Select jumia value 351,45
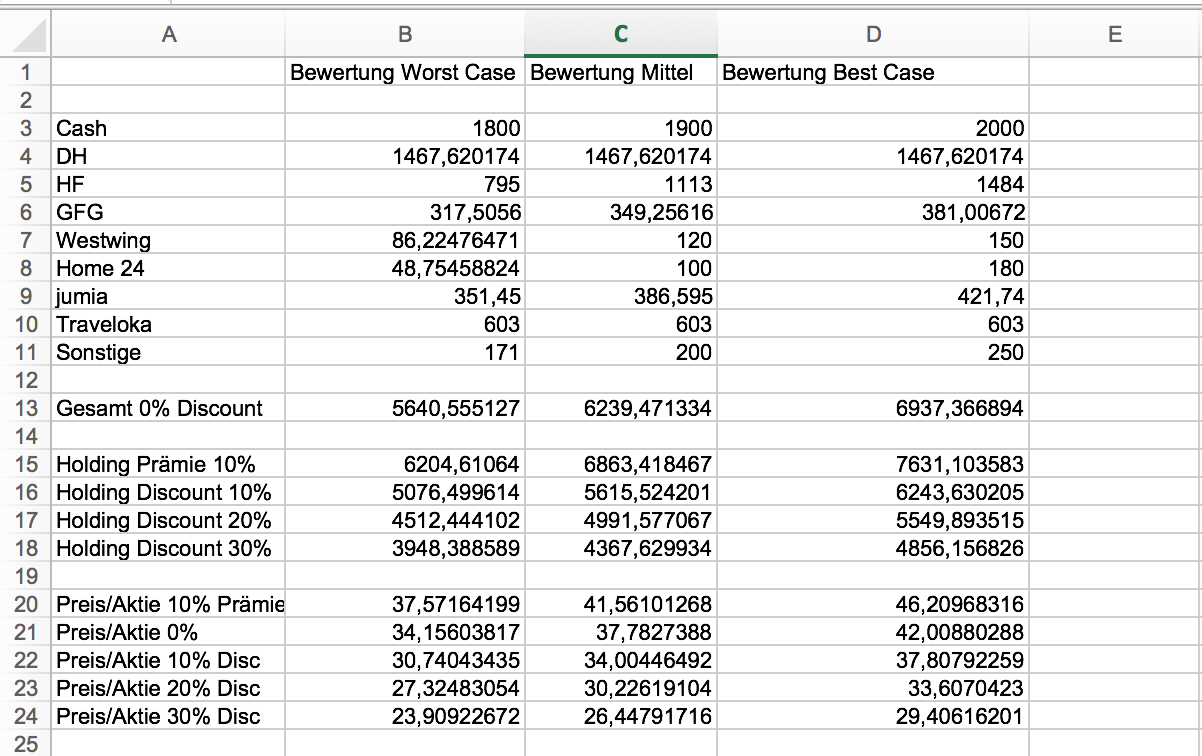The height and width of the screenshot is (756, 1202). pyautogui.click(x=405, y=296)
